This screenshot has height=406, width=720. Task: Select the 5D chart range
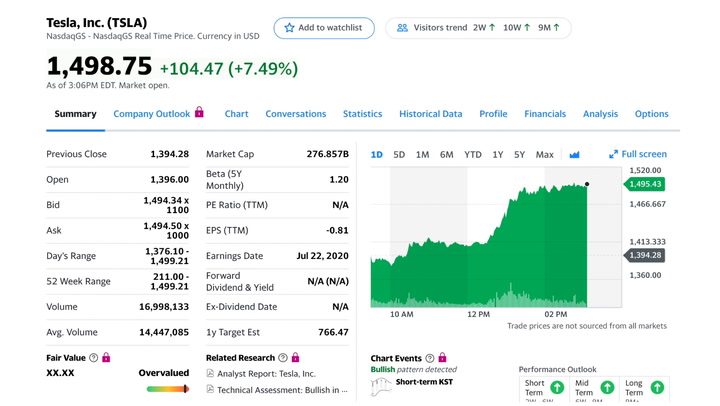pyautogui.click(x=399, y=155)
